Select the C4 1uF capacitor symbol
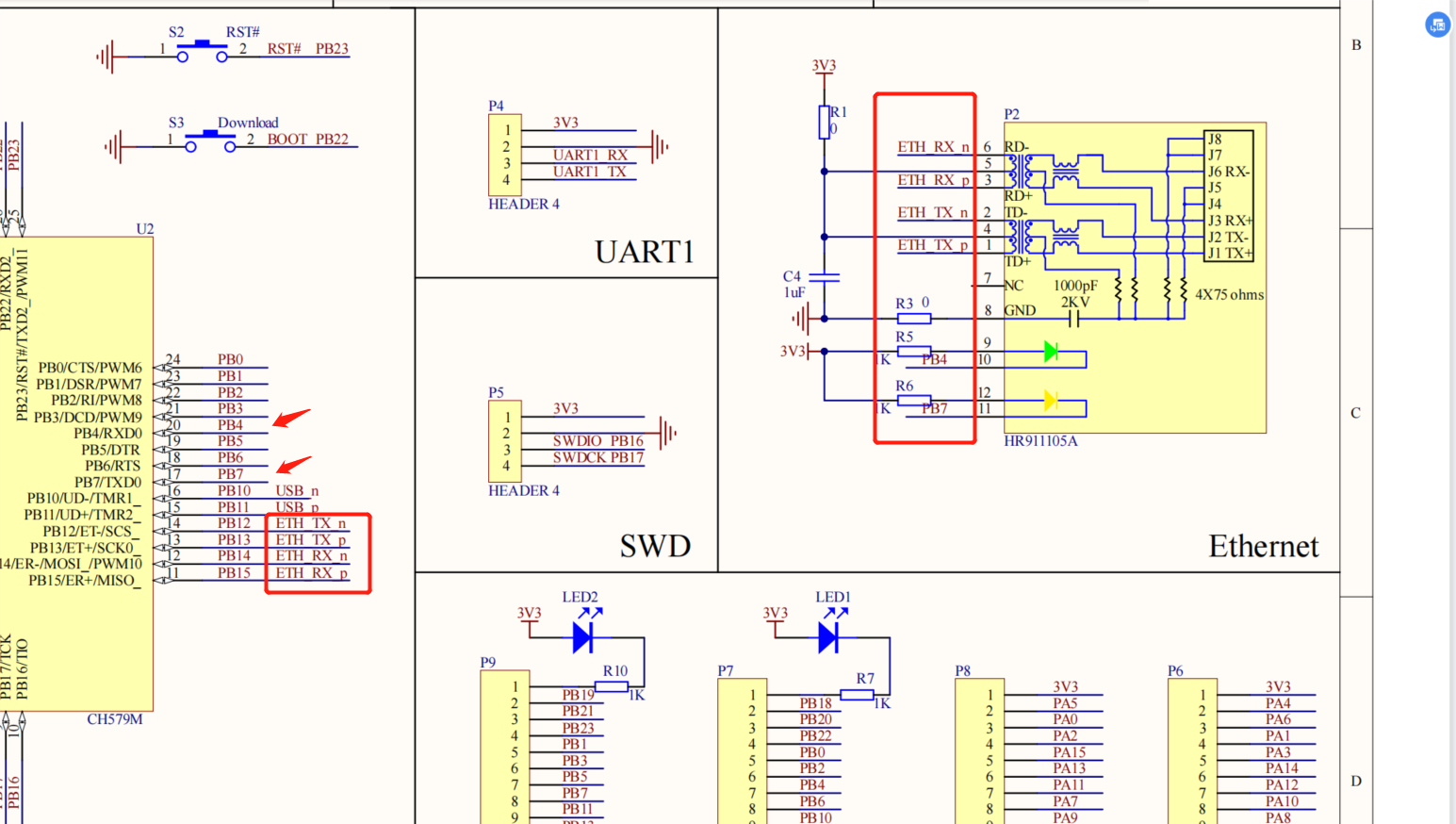This screenshot has width=1456, height=824. [x=825, y=277]
